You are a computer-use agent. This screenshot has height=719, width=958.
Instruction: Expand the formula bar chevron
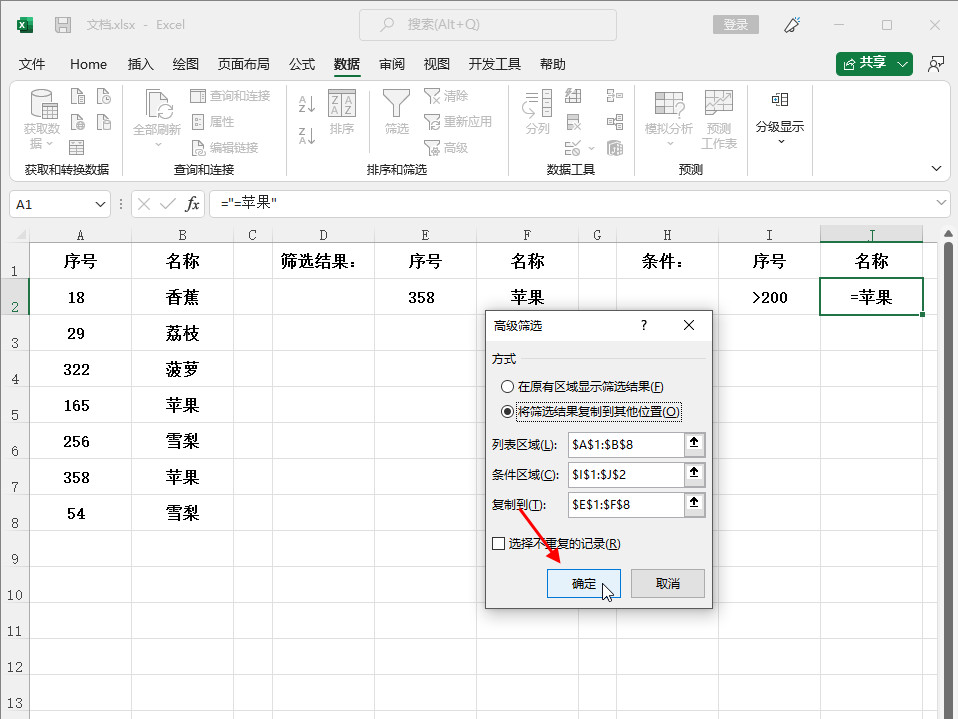point(941,202)
